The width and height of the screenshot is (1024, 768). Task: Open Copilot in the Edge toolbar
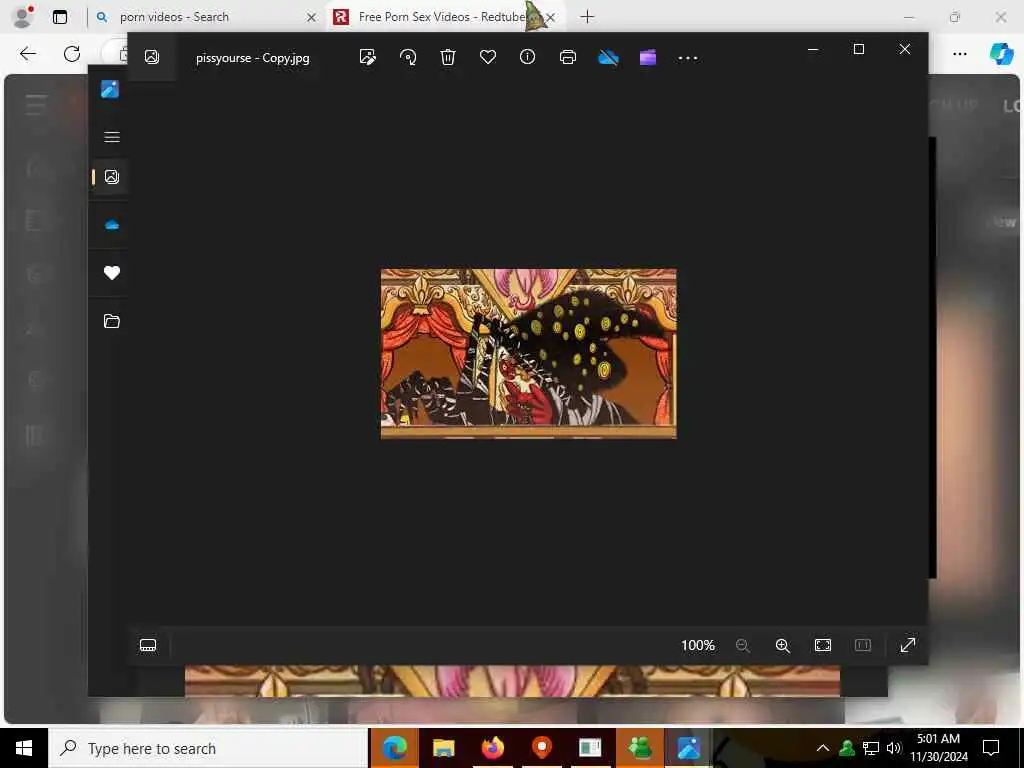[1001, 54]
